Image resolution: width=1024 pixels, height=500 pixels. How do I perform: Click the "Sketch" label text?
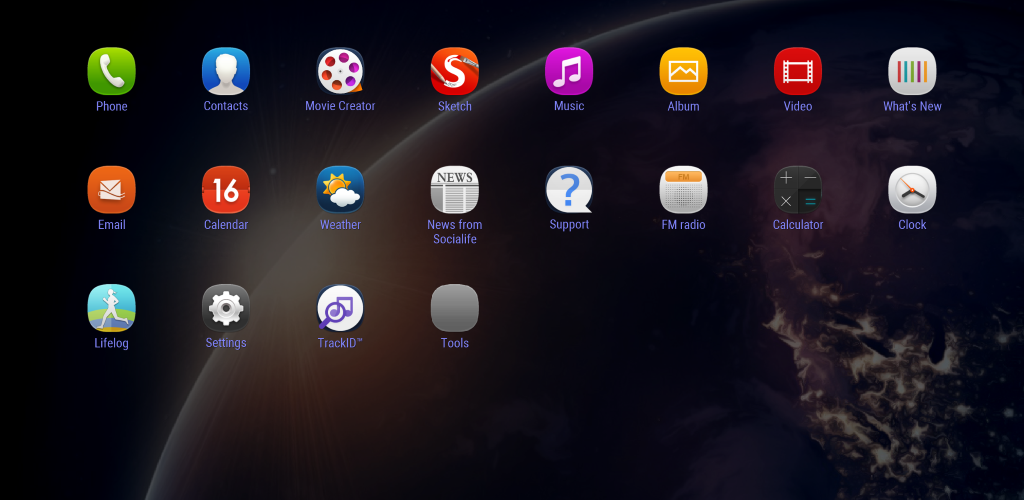pos(455,106)
